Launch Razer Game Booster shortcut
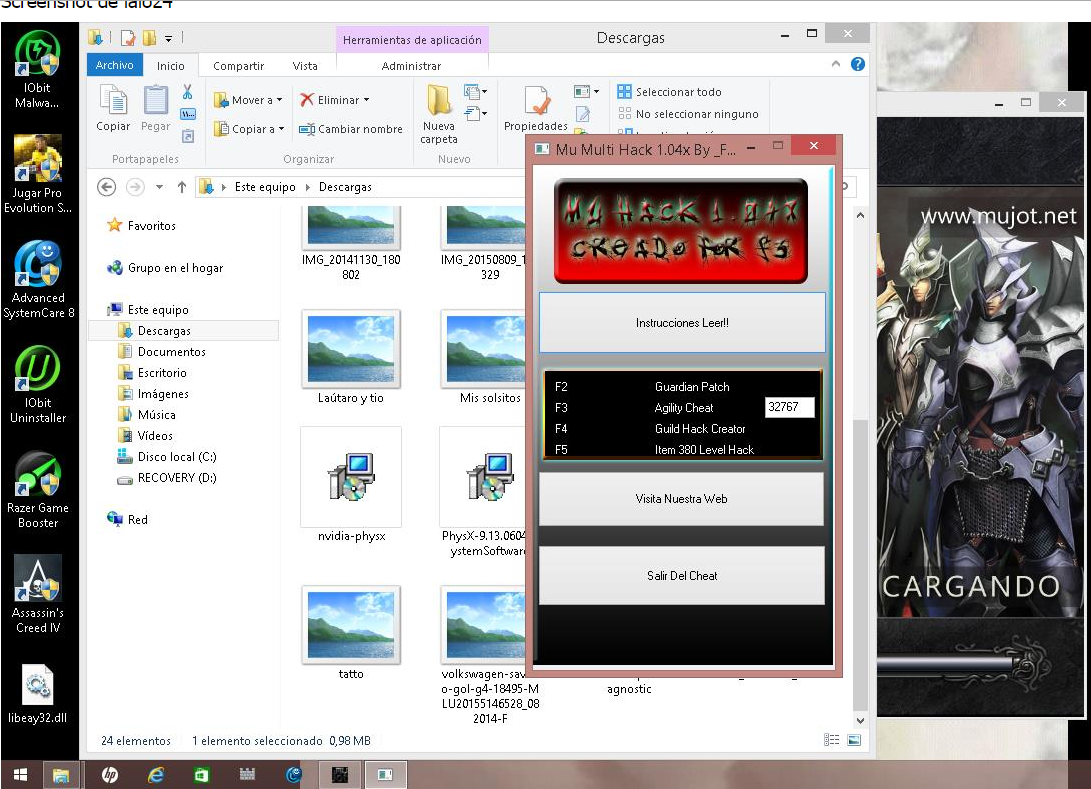Viewport: 1091px width, 789px height. [38, 475]
